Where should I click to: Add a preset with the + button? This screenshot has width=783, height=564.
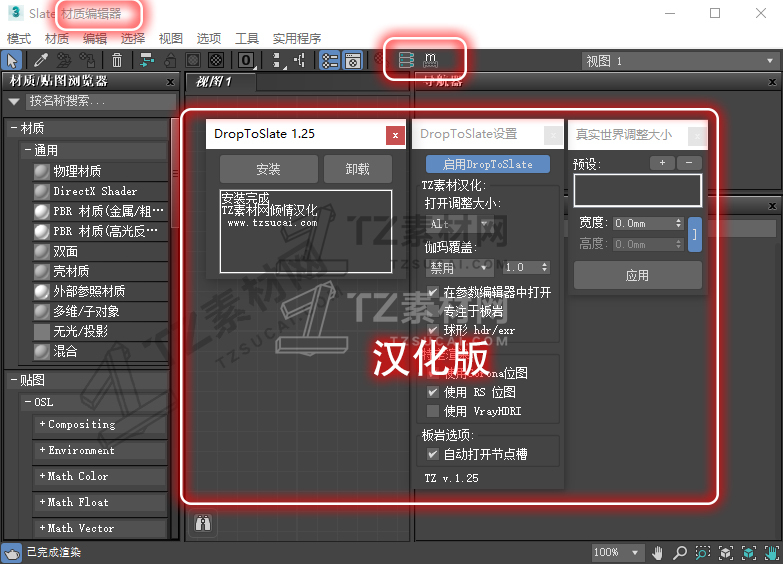[x=662, y=163]
